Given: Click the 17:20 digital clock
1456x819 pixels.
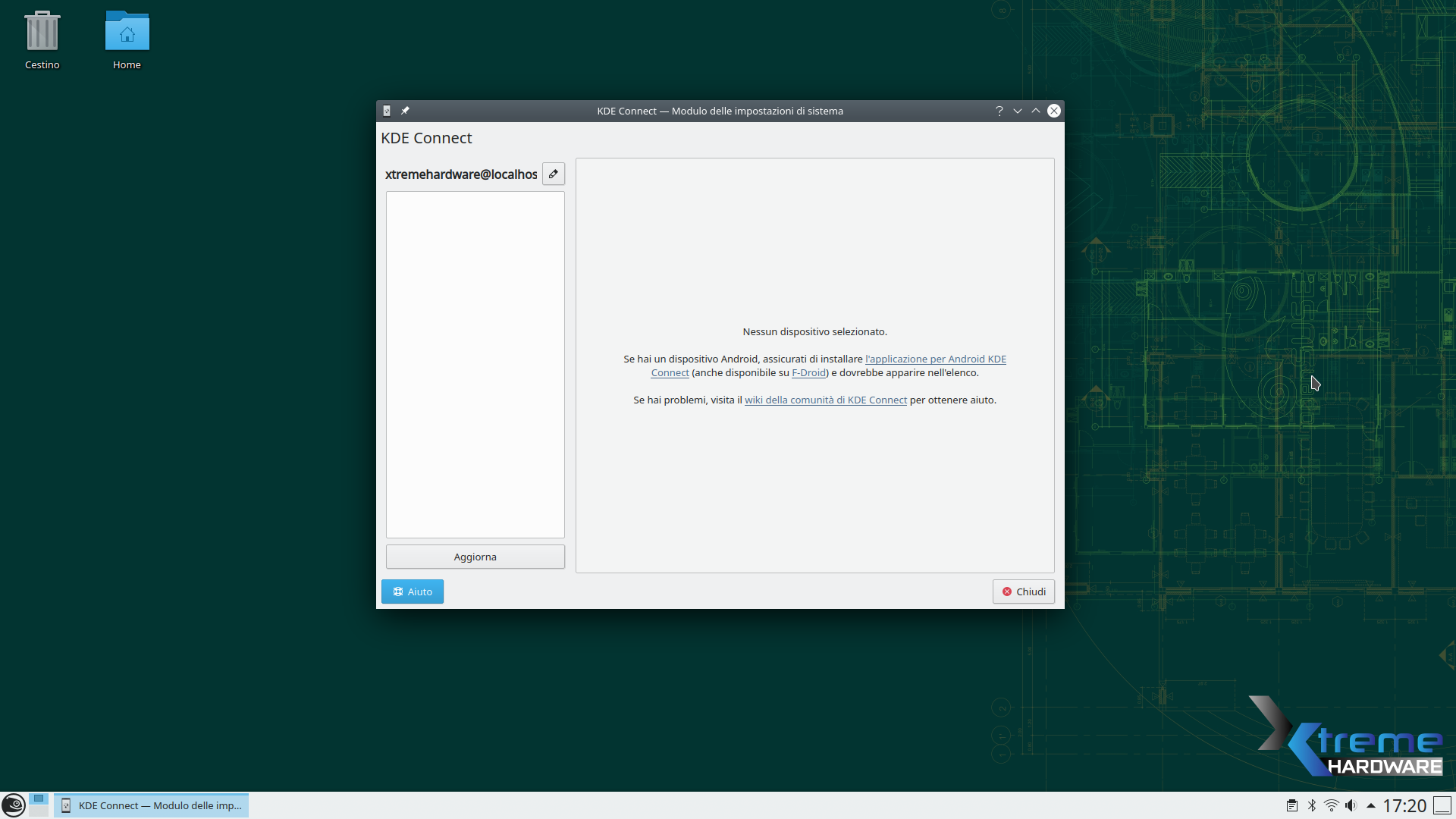Looking at the screenshot, I should (x=1404, y=805).
